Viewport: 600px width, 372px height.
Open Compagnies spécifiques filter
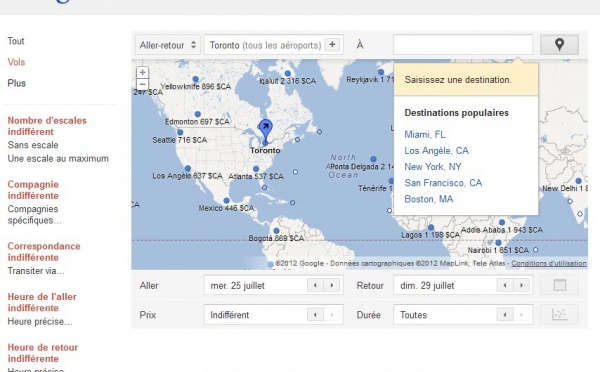click(34, 215)
